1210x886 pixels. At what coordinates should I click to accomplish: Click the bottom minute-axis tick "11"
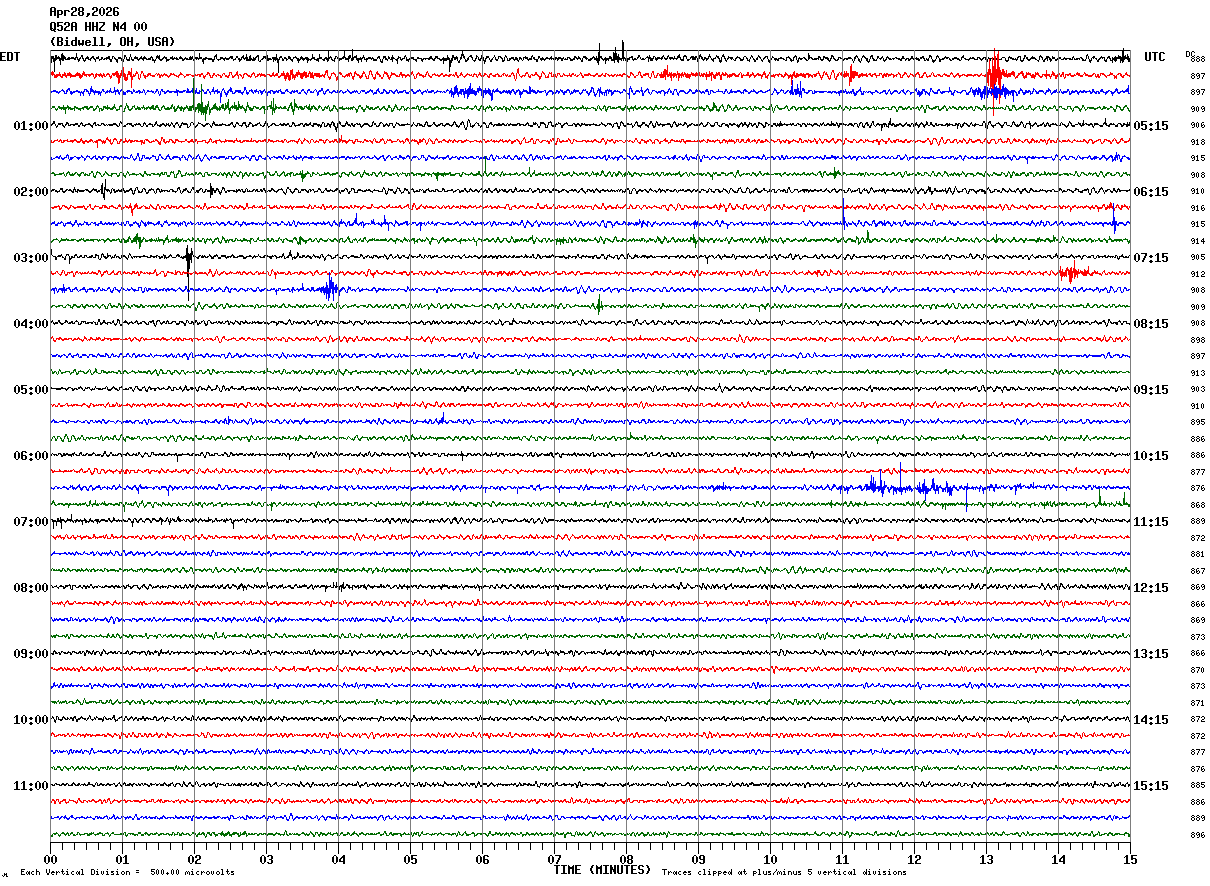click(842, 859)
